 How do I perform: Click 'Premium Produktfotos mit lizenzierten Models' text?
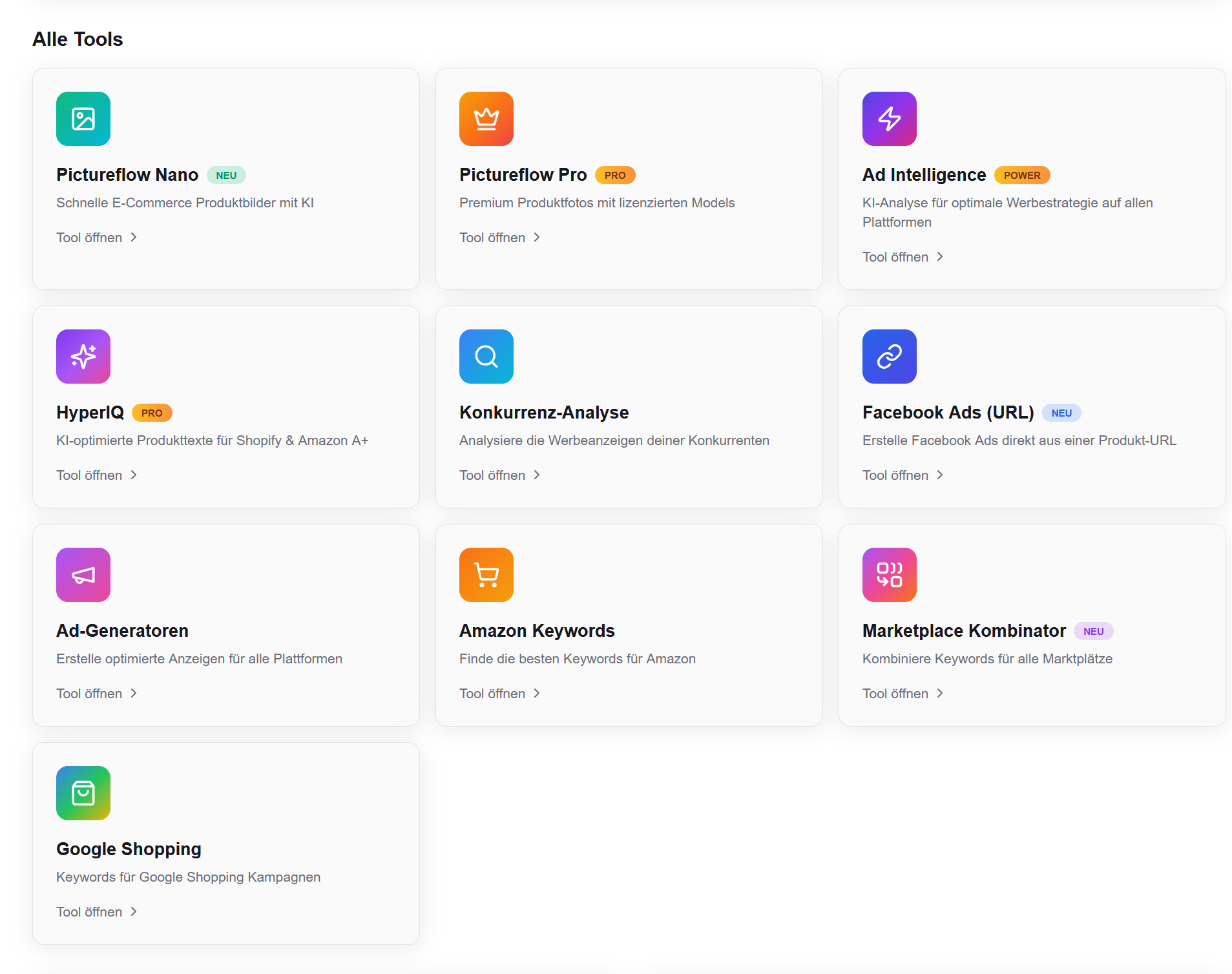(597, 203)
